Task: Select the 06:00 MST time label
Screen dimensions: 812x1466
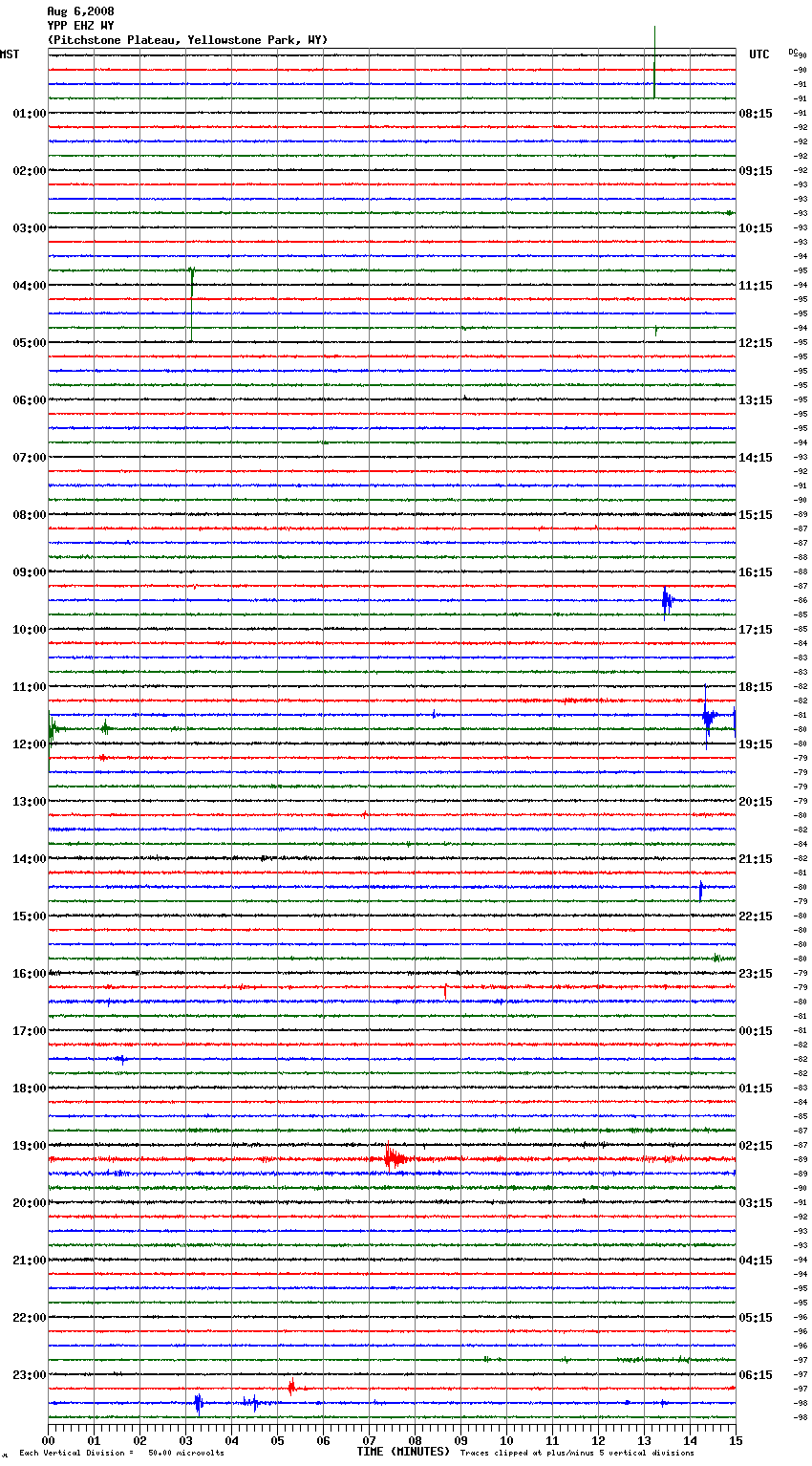Action: click(30, 400)
